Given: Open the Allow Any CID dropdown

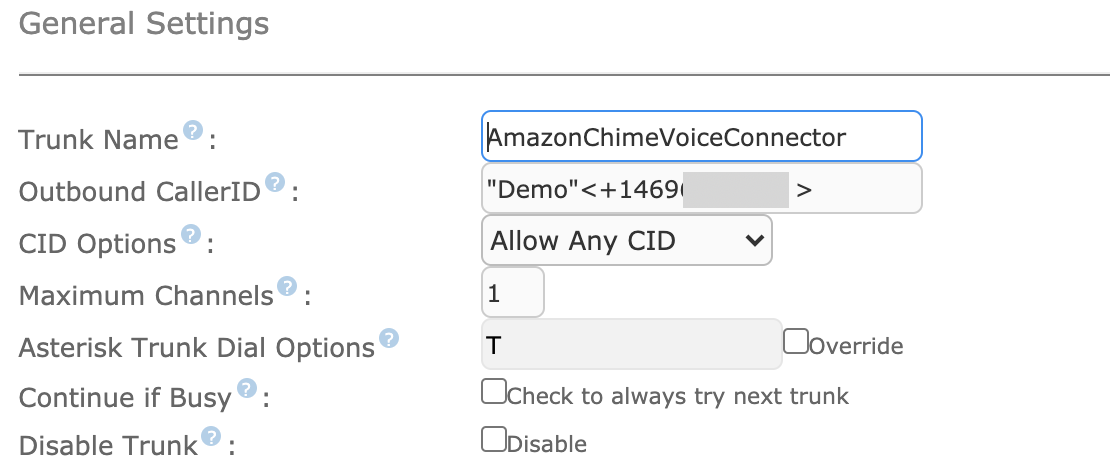Looking at the screenshot, I should 626,241.
